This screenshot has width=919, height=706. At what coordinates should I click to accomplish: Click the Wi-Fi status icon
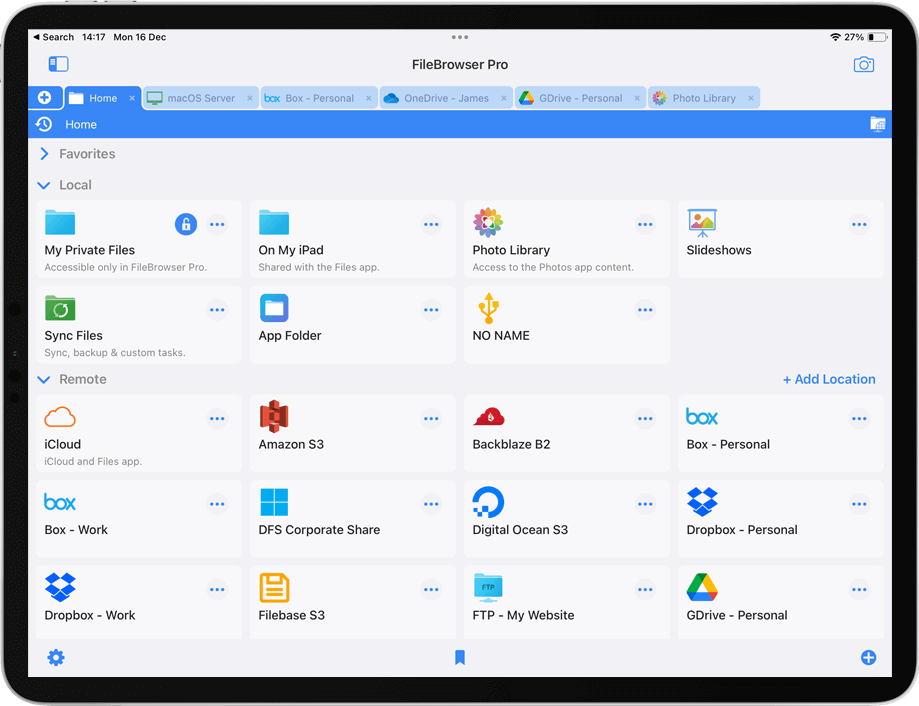[835, 37]
